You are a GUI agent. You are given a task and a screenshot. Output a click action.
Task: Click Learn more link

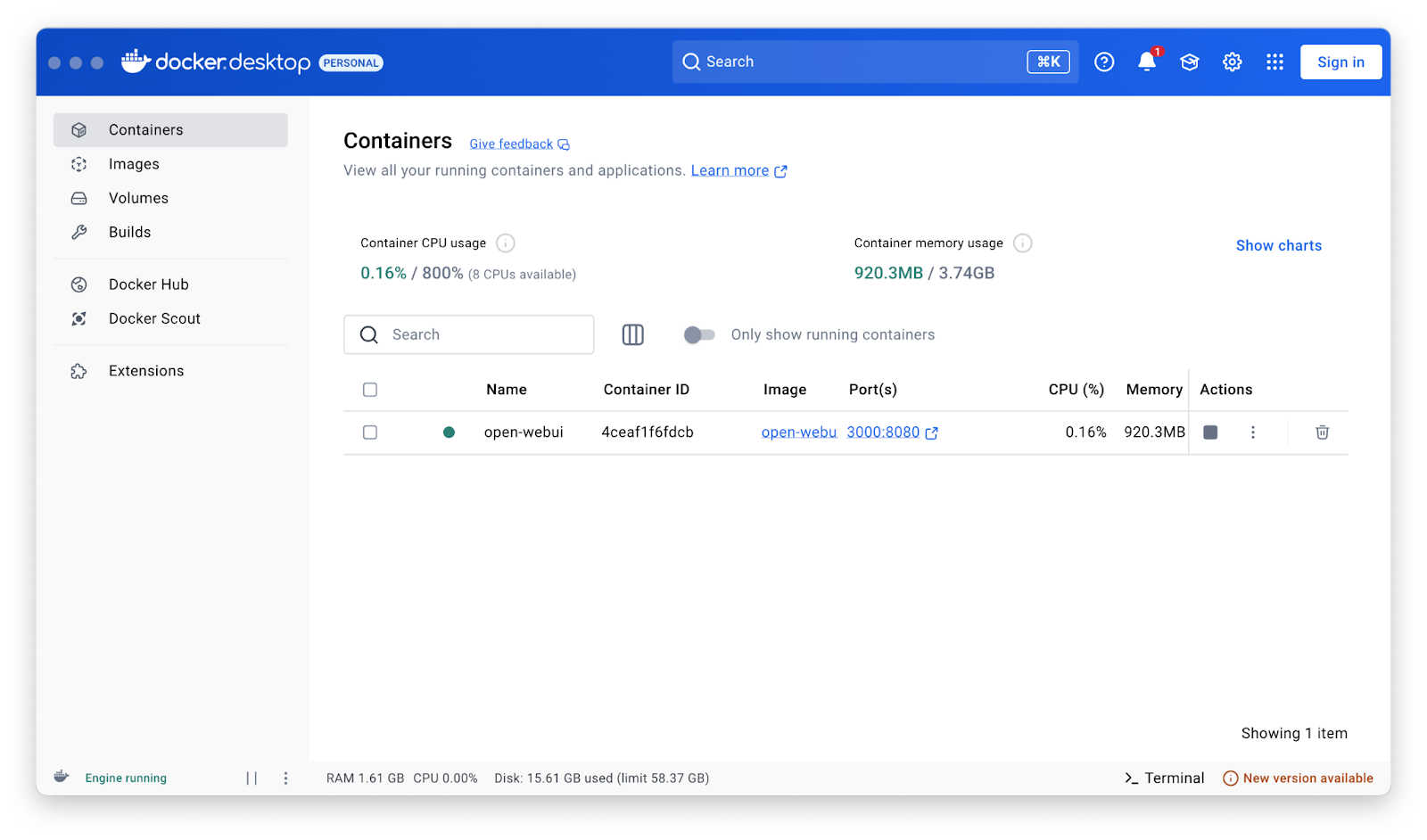pos(730,170)
